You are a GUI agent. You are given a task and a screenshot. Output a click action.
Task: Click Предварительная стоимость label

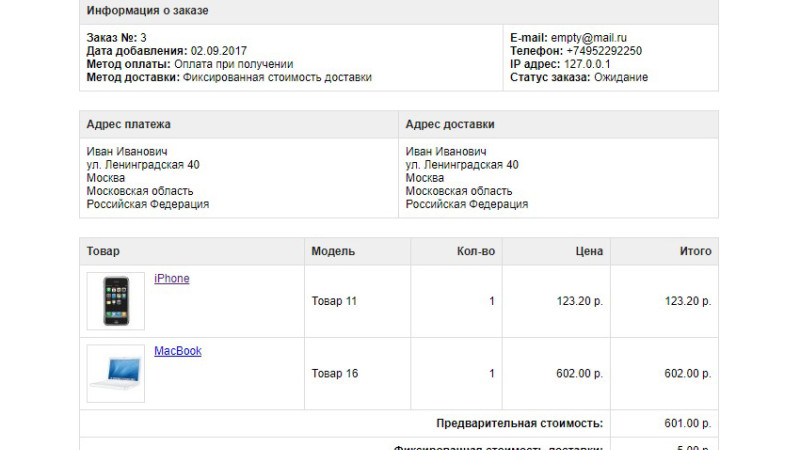click(x=520, y=423)
